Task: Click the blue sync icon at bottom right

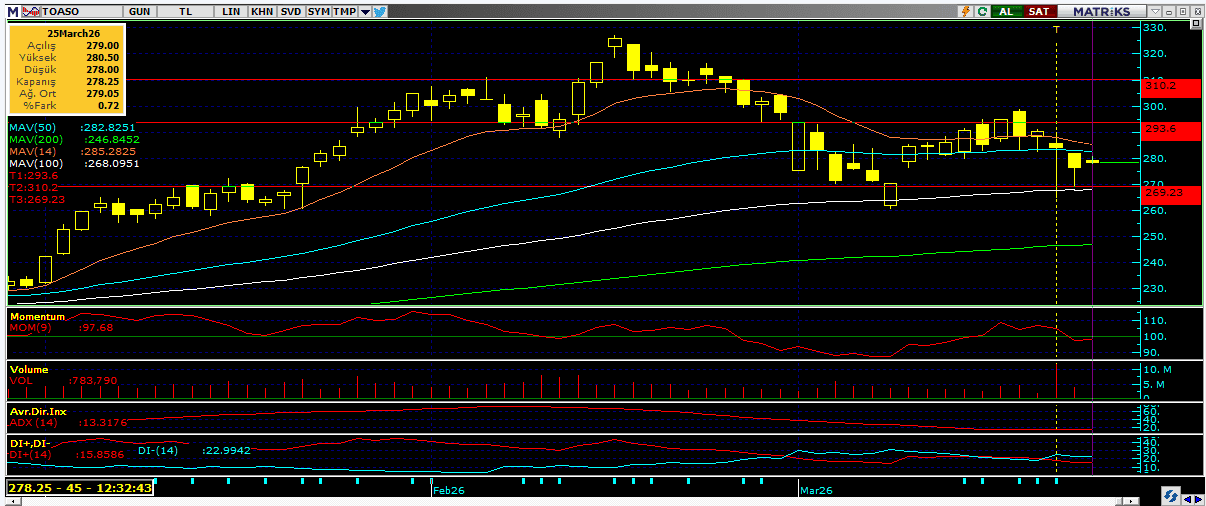Action: pyautogui.click(x=1169, y=496)
